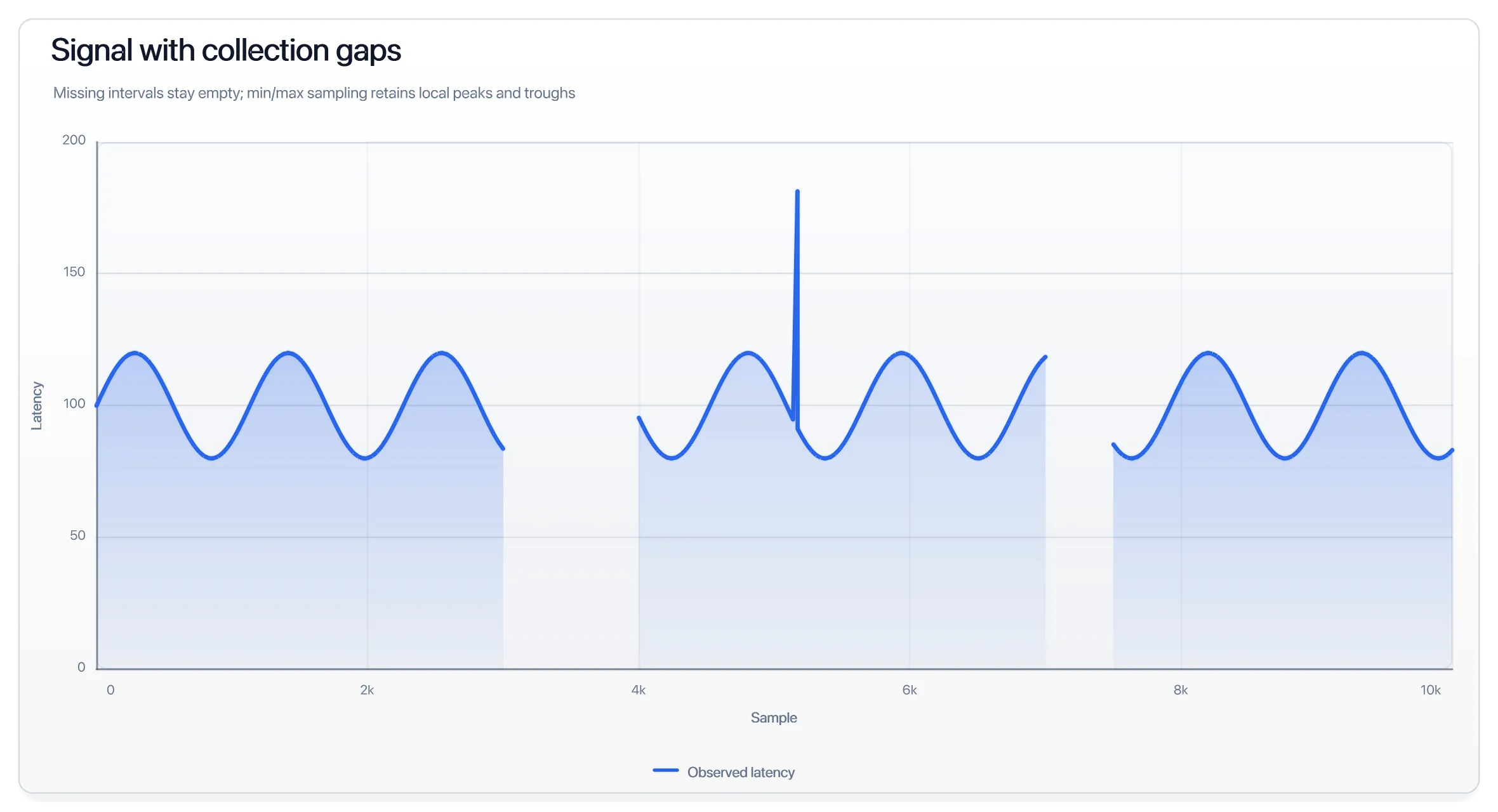Click the x-axis tick label 4k
1498x812 pixels.
pyautogui.click(x=639, y=690)
